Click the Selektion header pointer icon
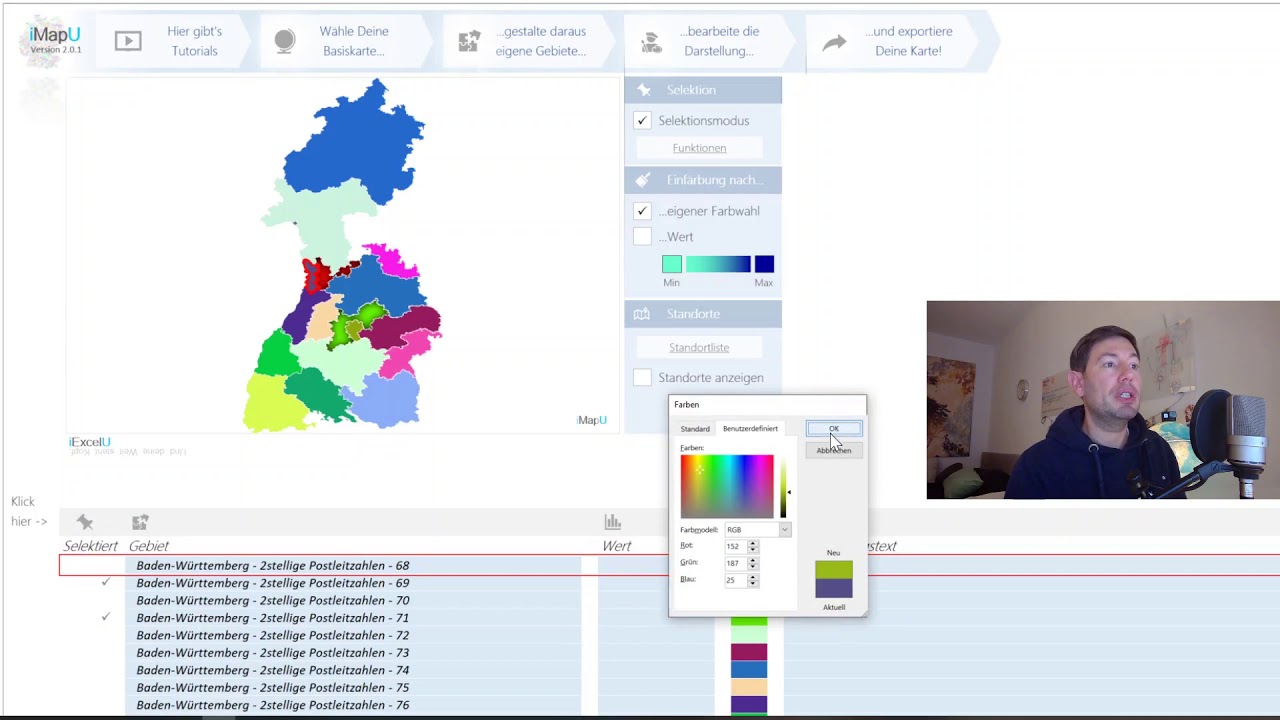Image resolution: width=1280 pixels, height=720 pixels. point(644,90)
